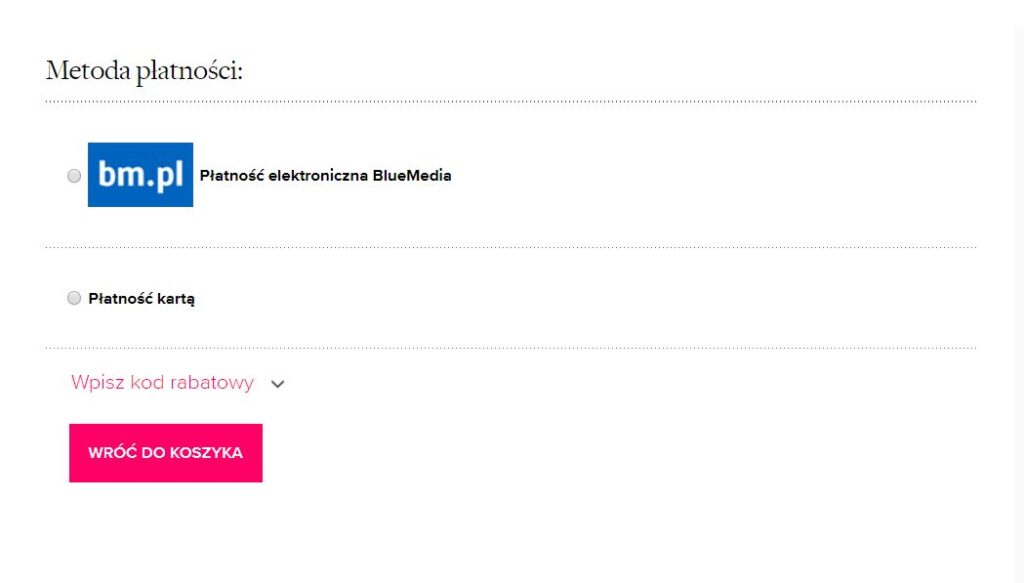Open the Wpisz kod rabatowy link
This screenshot has width=1024, height=583.
point(163,383)
